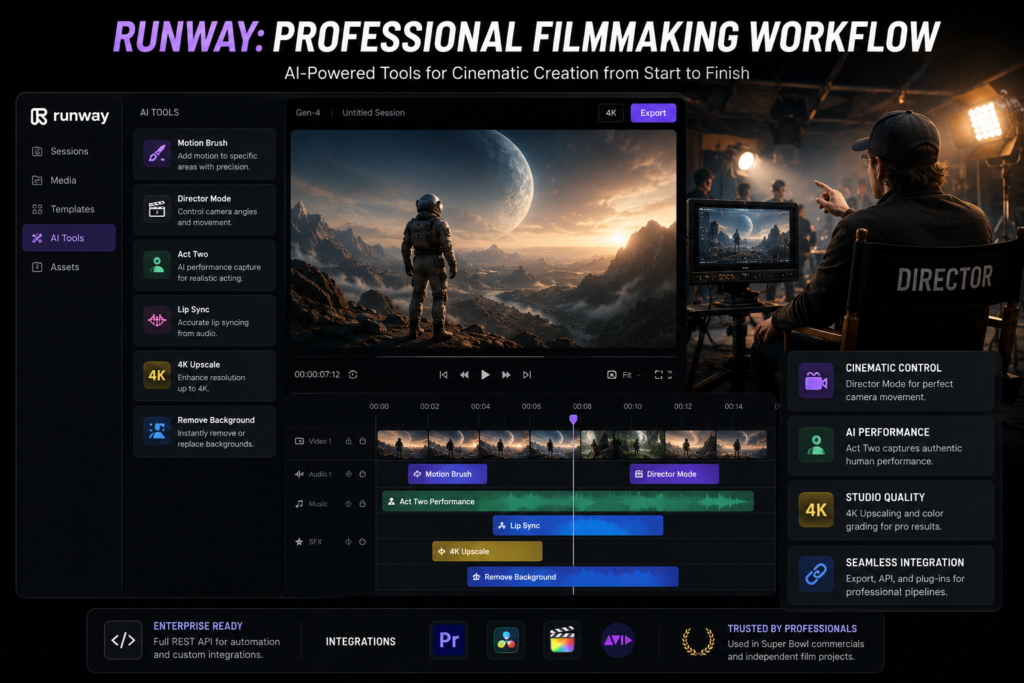Lock the Audio 1 track
This screenshot has width=1024, height=683.
coord(362,474)
